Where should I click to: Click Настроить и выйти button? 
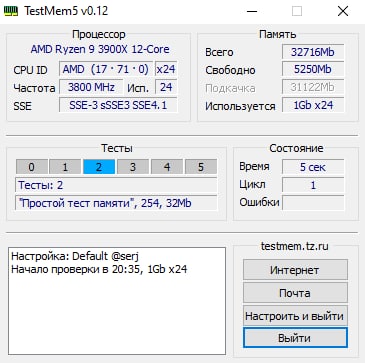click(x=295, y=315)
